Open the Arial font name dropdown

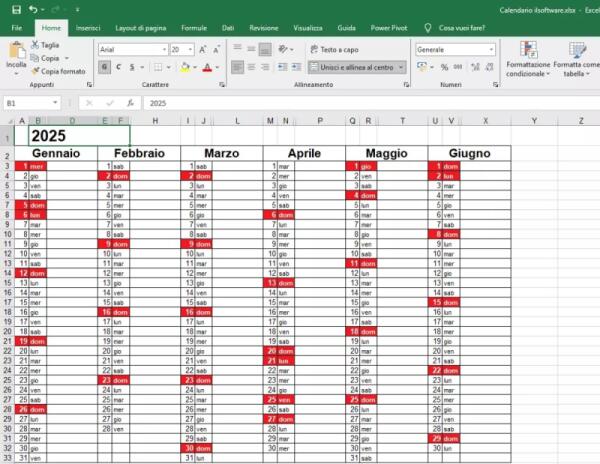pyautogui.click(x=132, y=49)
